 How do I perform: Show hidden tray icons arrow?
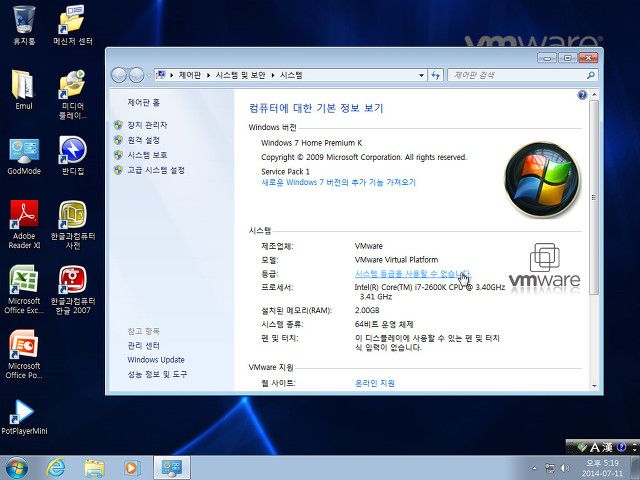(535, 468)
